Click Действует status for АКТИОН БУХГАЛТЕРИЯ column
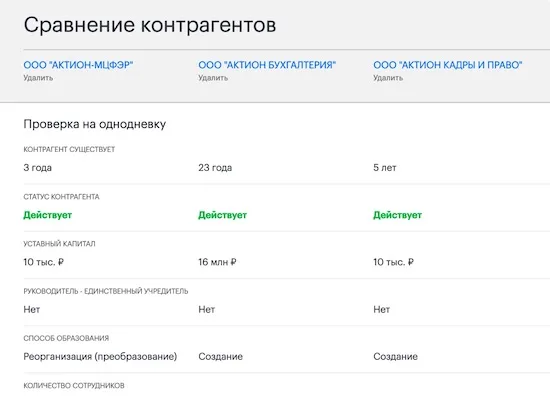The image size is (550, 400). (222, 215)
